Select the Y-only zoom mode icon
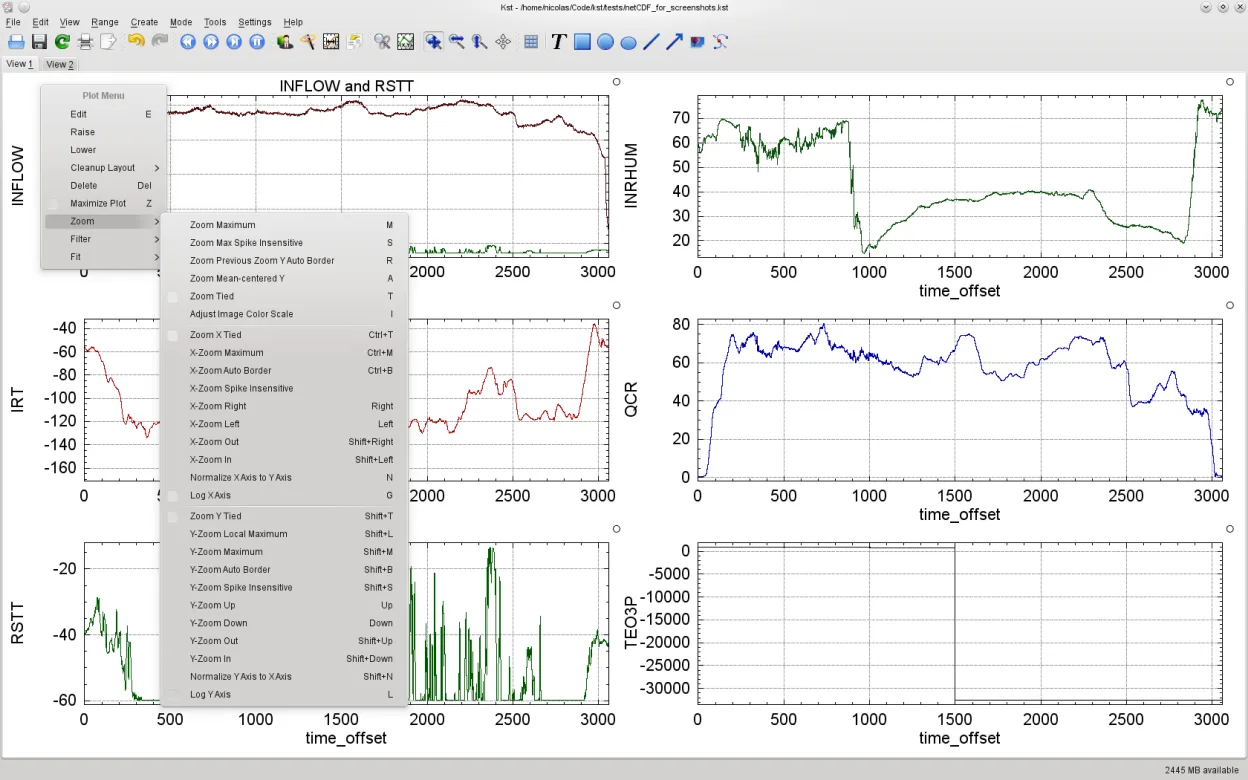 click(480, 42)
